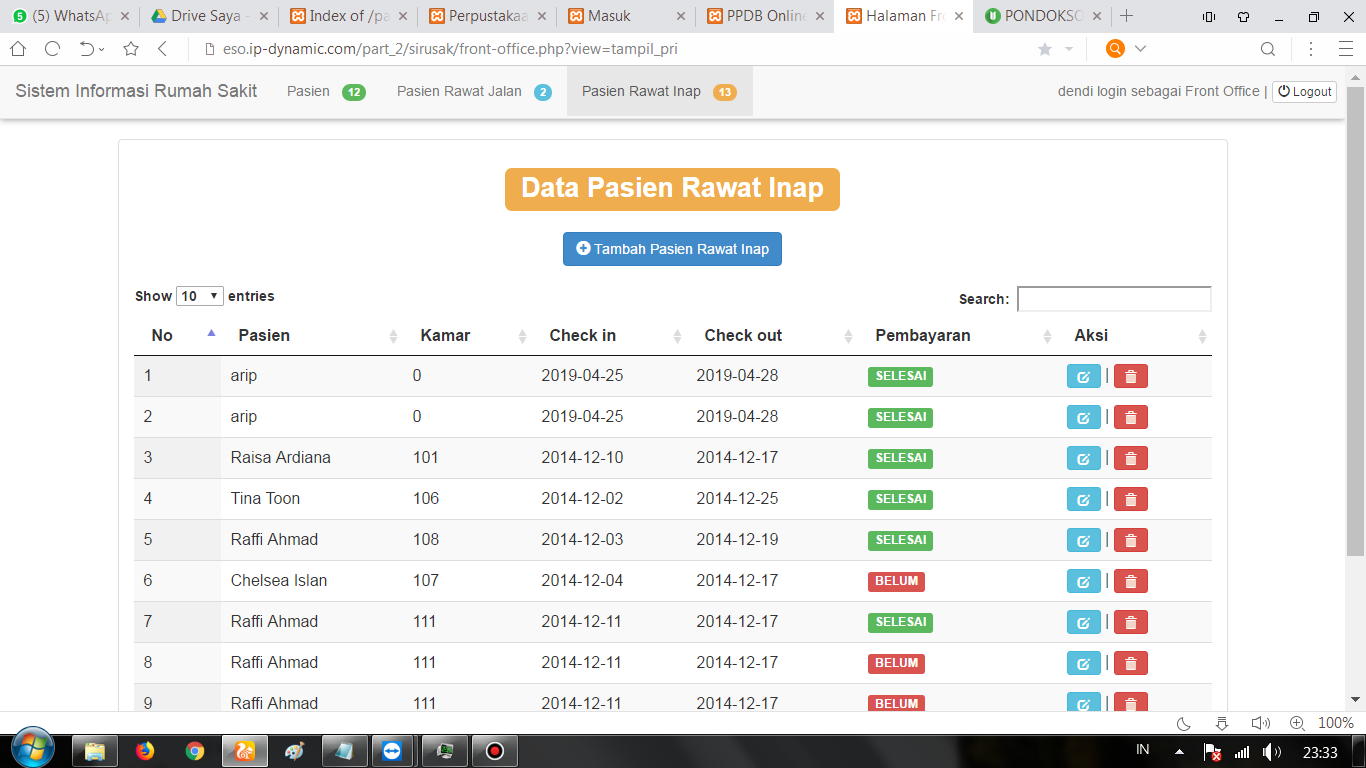This screenshot has height=768, width=1366.
Task: Click delete trash icon for Tina Toon row
Action: [x=1130, y=499]
